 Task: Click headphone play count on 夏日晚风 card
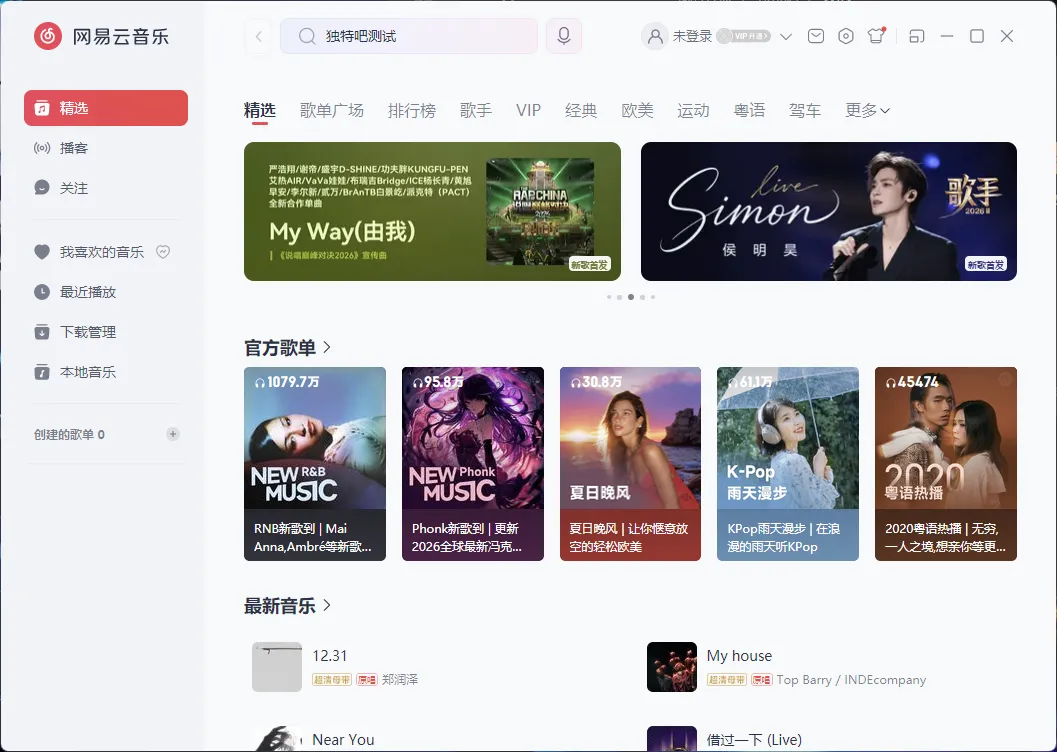[596, 382]
